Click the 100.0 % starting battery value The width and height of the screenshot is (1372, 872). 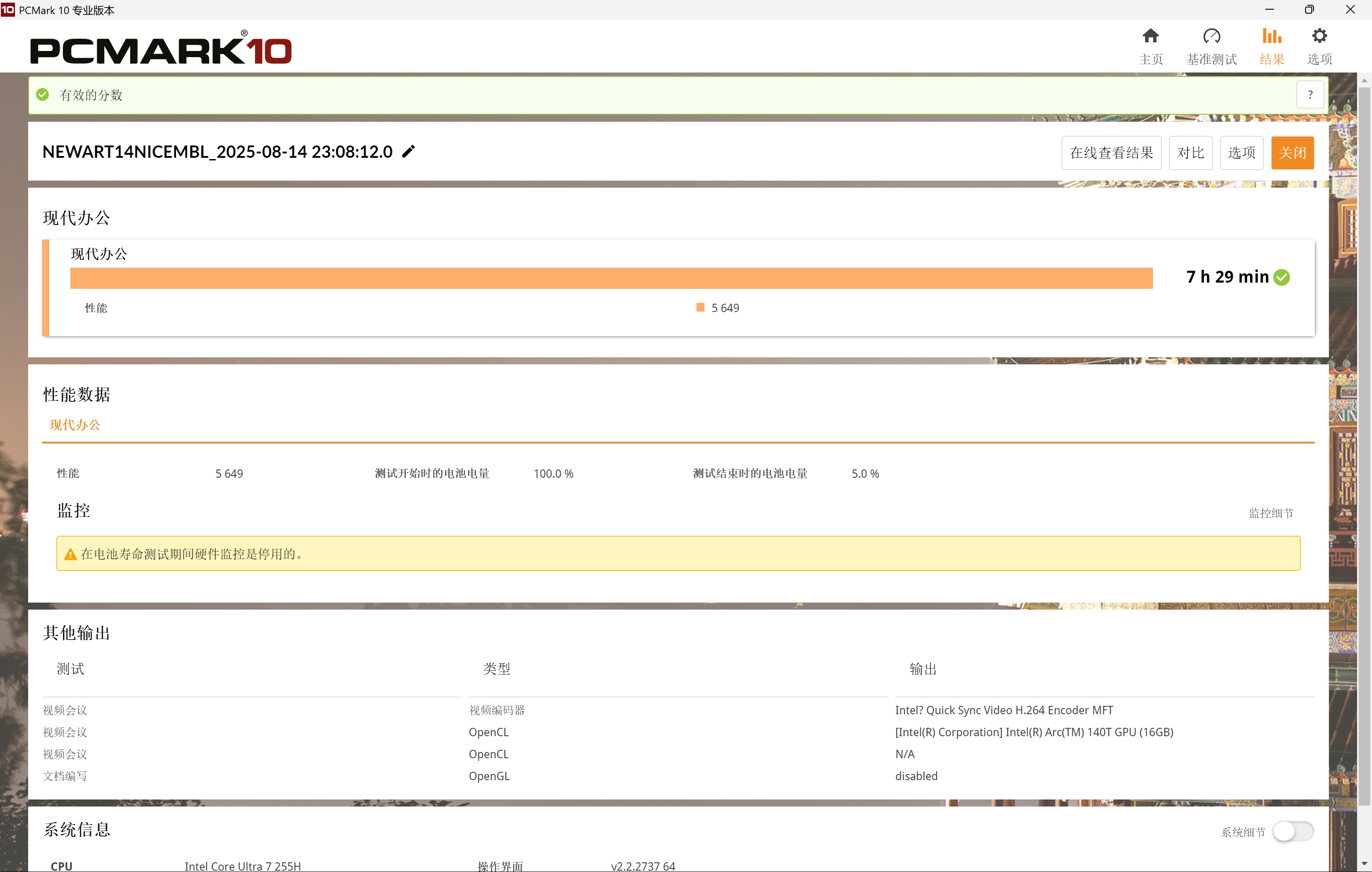[x=553, y=474]
